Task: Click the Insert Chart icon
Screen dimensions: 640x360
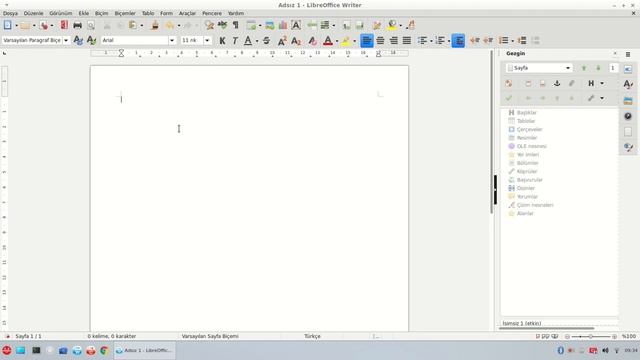Action: click(x=283, y=25)
